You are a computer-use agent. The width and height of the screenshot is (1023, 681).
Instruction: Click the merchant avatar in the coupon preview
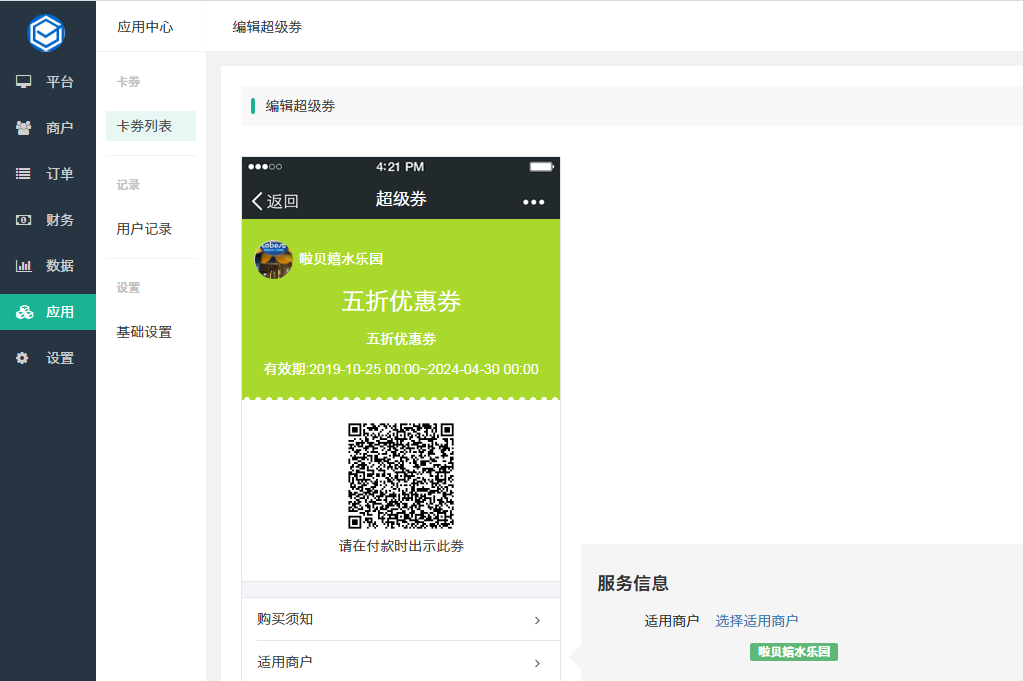273,259
